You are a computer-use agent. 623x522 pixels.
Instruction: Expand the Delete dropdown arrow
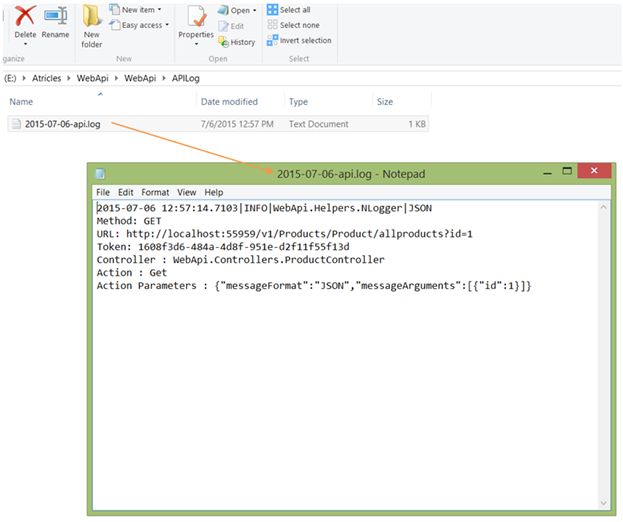[x=25, y=44]
